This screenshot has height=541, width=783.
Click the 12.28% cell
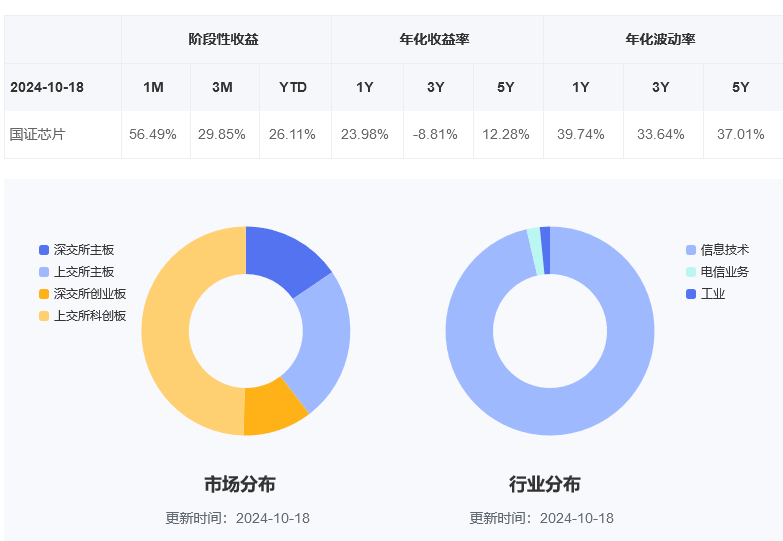[506, 134]
